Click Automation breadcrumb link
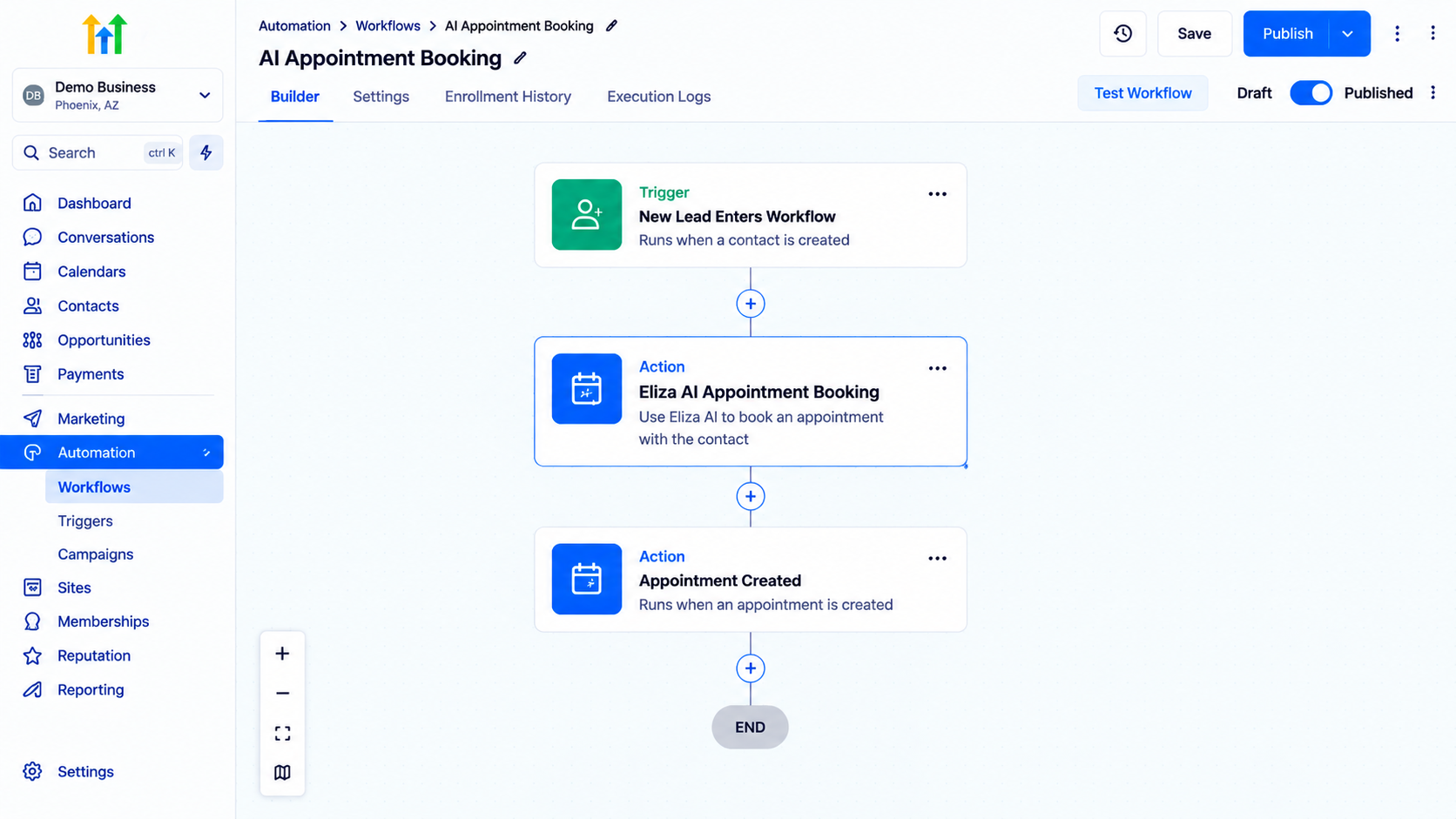This screenshot has height=819, width=1456. (x=294, y=26)
